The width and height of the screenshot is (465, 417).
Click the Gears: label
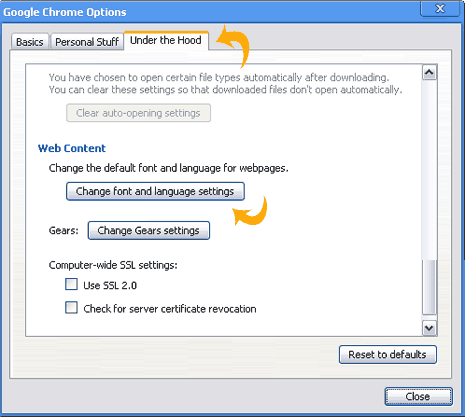(63, 230)
